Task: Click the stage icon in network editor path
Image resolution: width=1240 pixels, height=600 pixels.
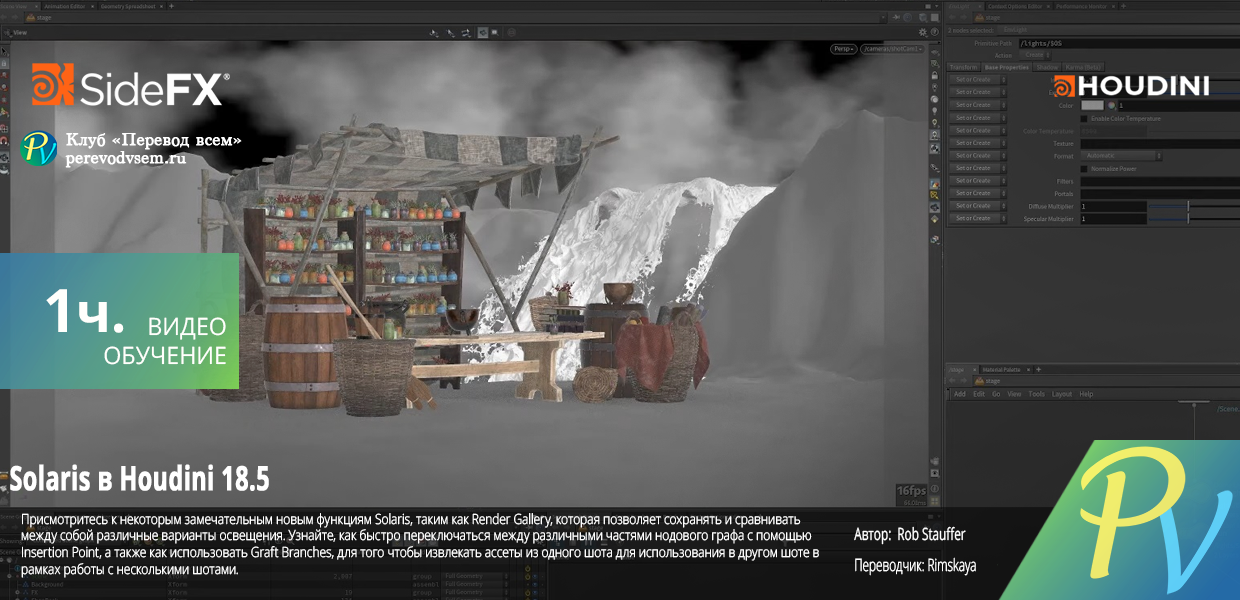Action: (x=979, y=381)
